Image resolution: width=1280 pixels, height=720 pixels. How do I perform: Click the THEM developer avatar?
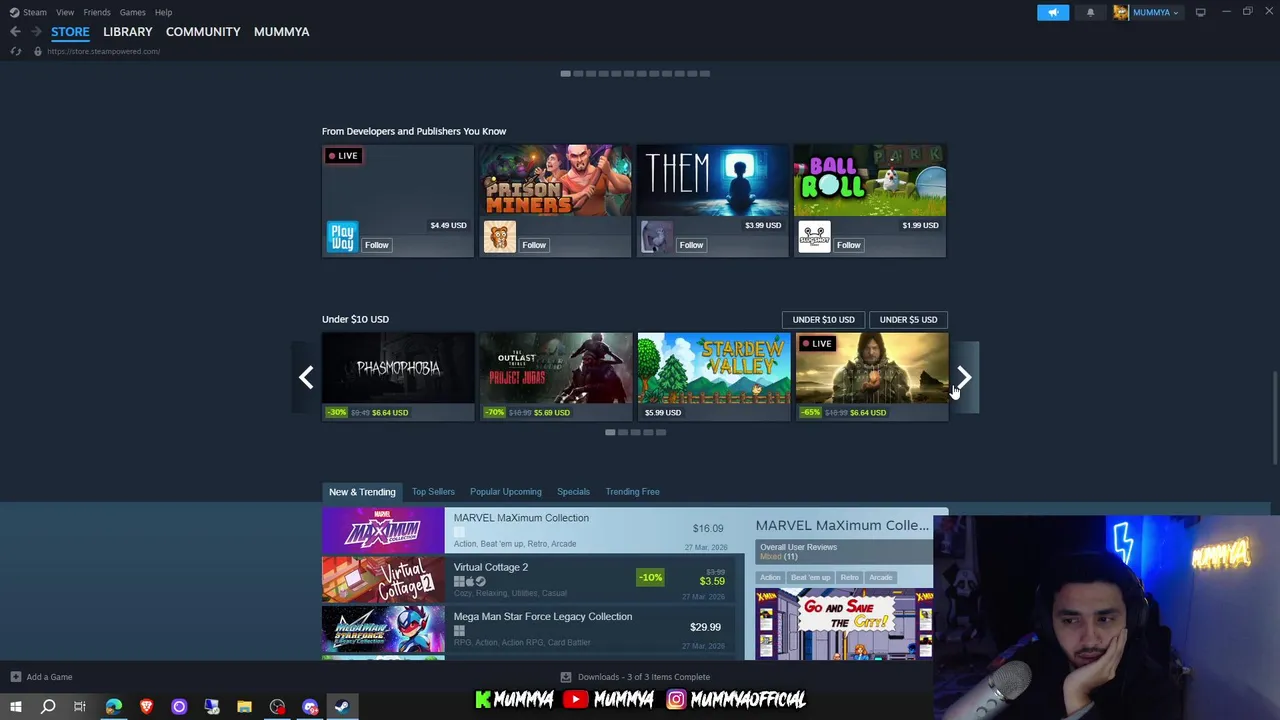tap(656, 237)
